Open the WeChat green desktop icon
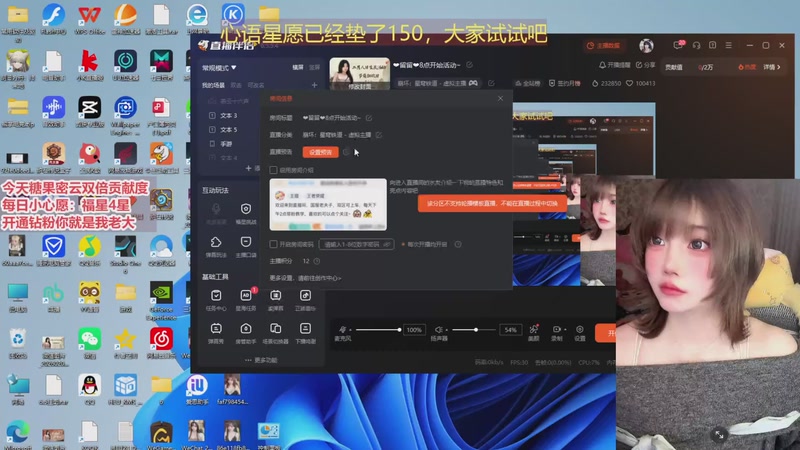The image size is (800, 450). pyautogui.click(x=90, y=343)
